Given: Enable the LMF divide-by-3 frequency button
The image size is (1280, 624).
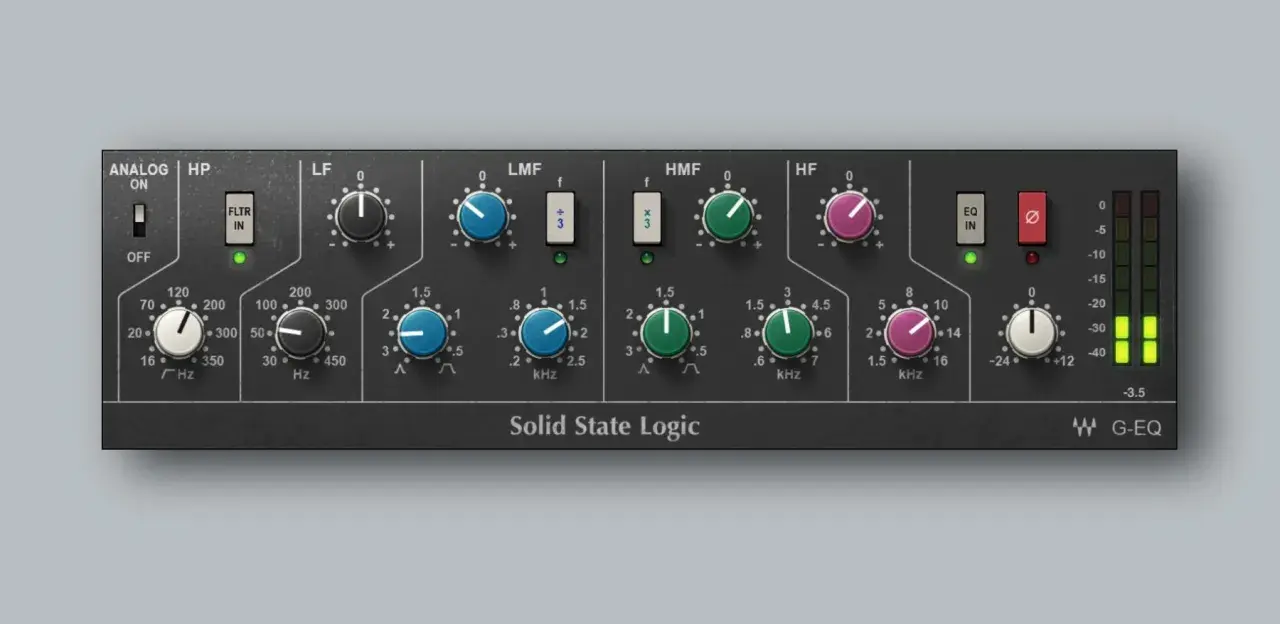Looking at the screenshot, I should pos(560,218).
